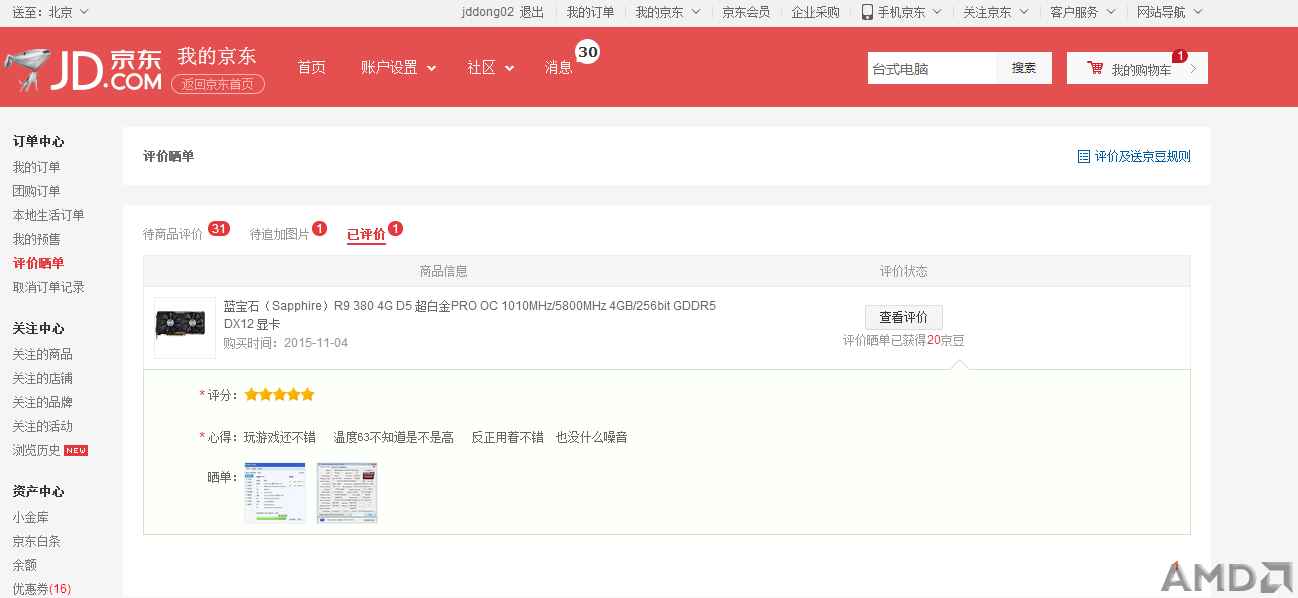Click the 退出 logout link
This screenshot has height=598, width=1298.
(532, 12)
